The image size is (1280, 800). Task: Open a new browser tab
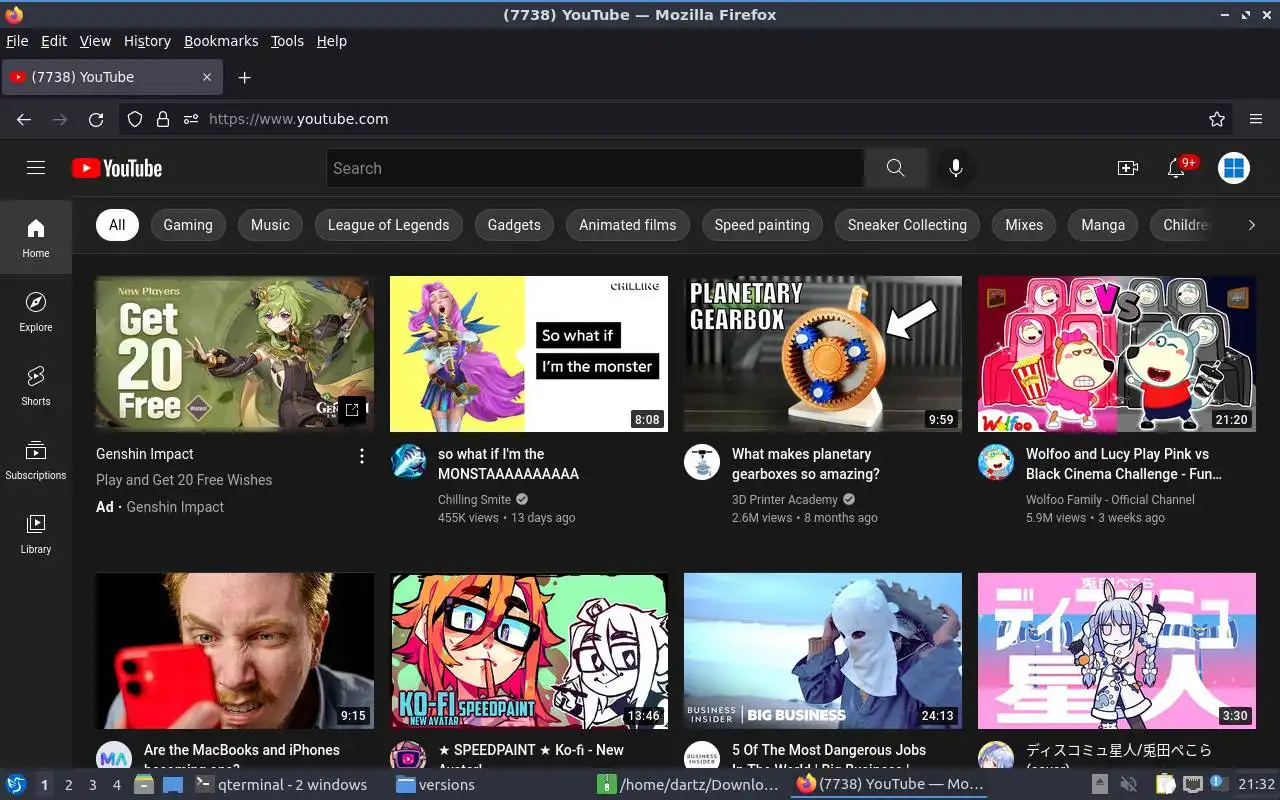click(244, 77)
